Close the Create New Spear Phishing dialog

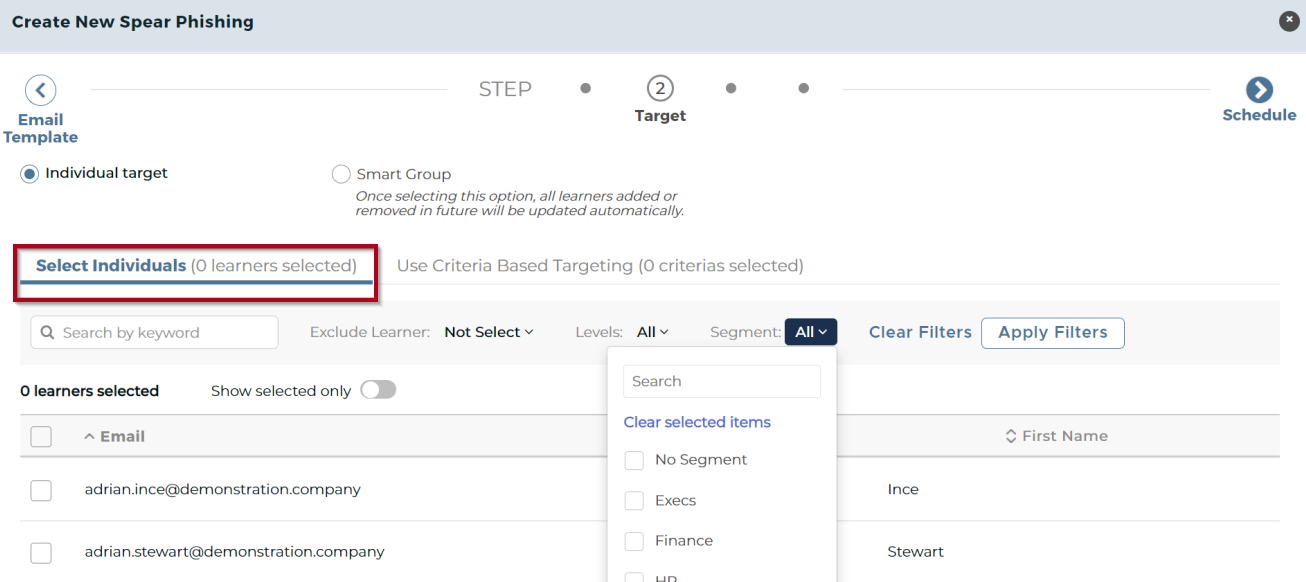click(x=1289, y=21)
